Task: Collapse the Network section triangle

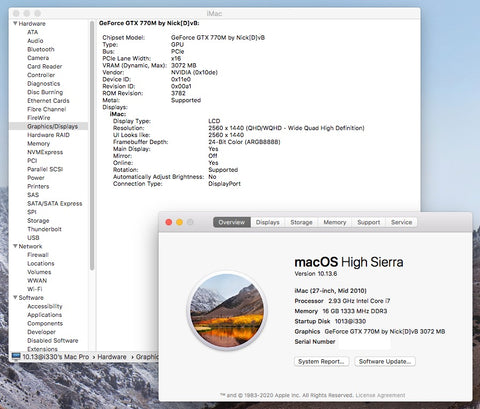Action: 15,246
